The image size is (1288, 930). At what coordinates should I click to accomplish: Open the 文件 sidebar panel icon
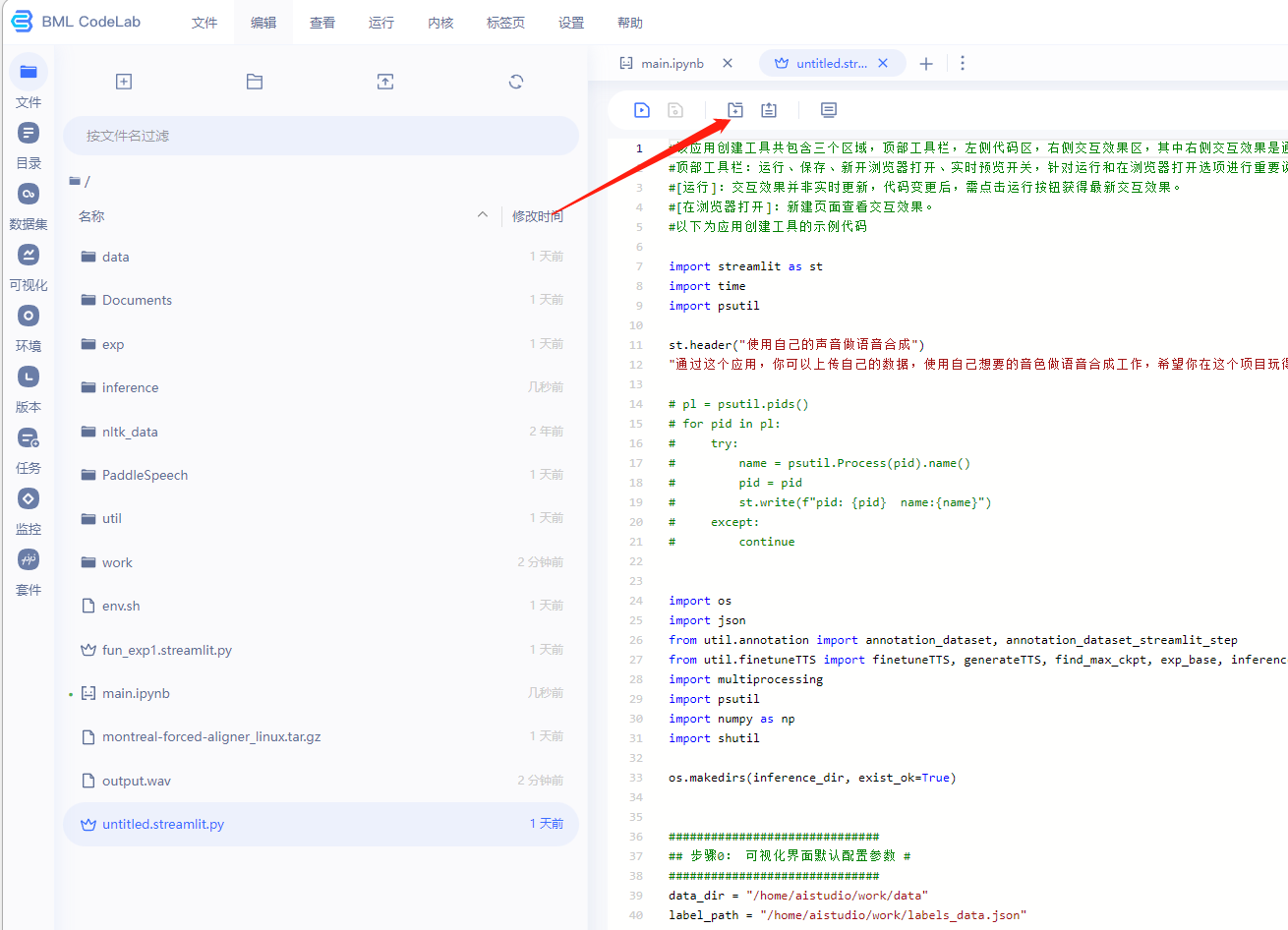29,72
